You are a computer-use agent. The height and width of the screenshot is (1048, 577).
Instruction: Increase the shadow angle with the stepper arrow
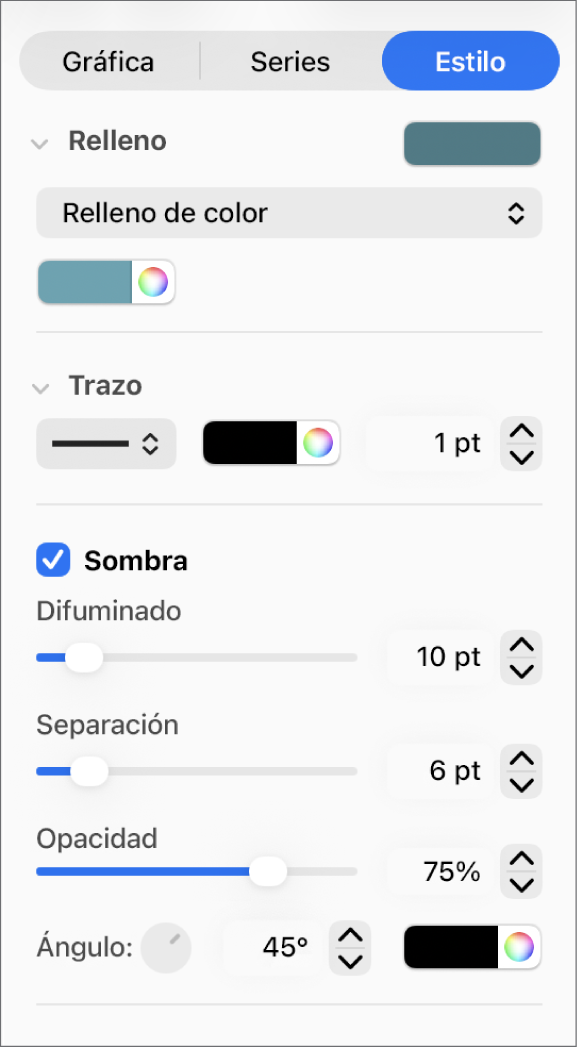(350, 936)
